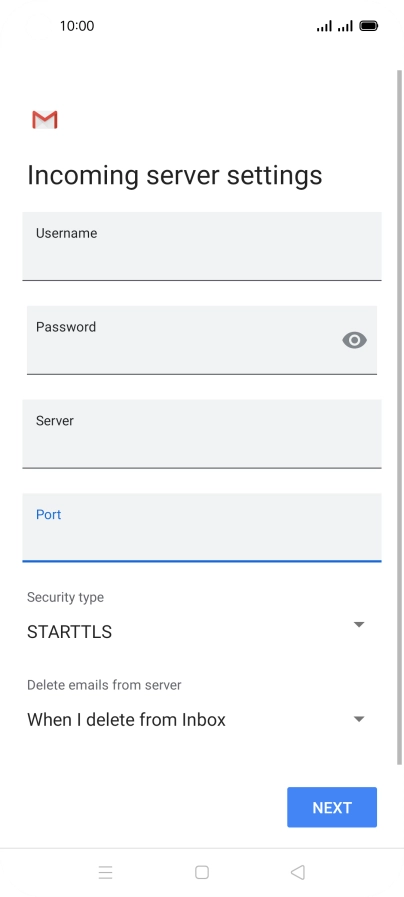Select When I delete from Inbox option
The height and width of the screenshot is (897, 404).
pyautogui.click(x=126, y=720)
